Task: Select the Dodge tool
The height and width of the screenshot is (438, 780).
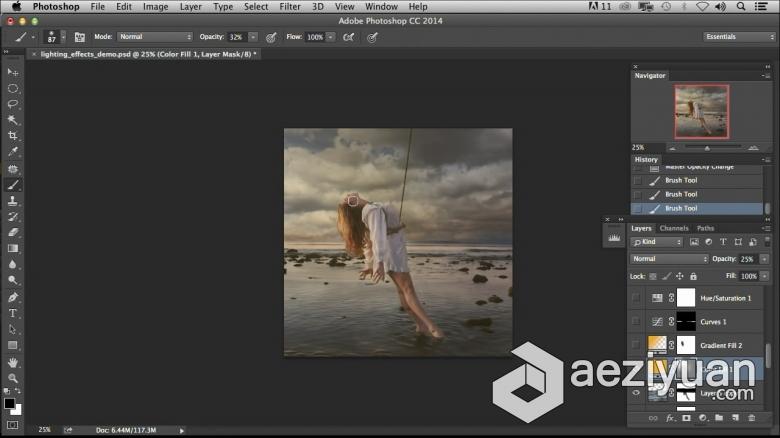Action: (13, 280)
